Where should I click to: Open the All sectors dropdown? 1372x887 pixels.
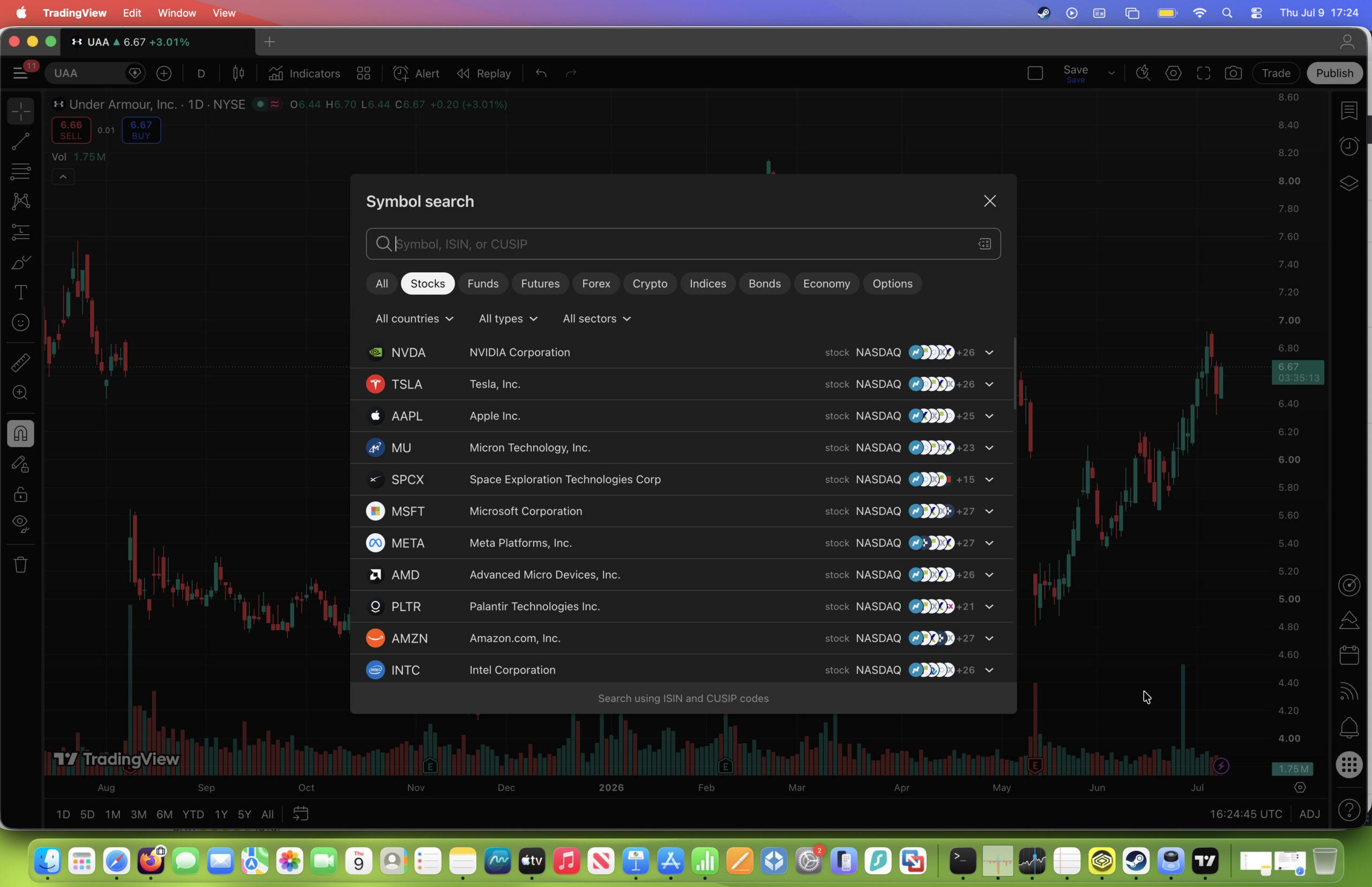(596, 318)
